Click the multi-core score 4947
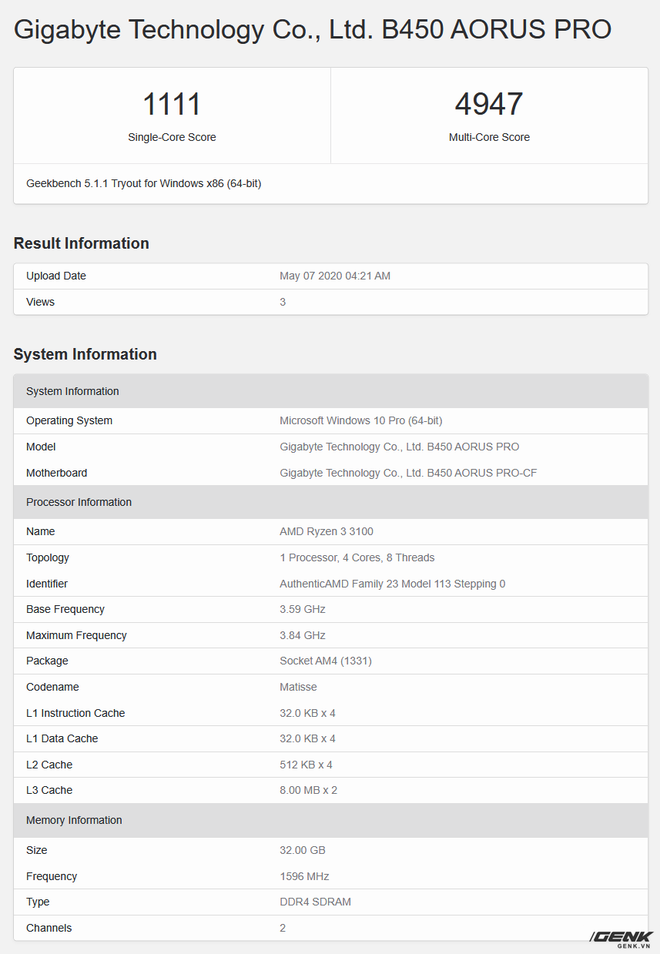The height and width of the screenshot is (954, 660). 489,104
